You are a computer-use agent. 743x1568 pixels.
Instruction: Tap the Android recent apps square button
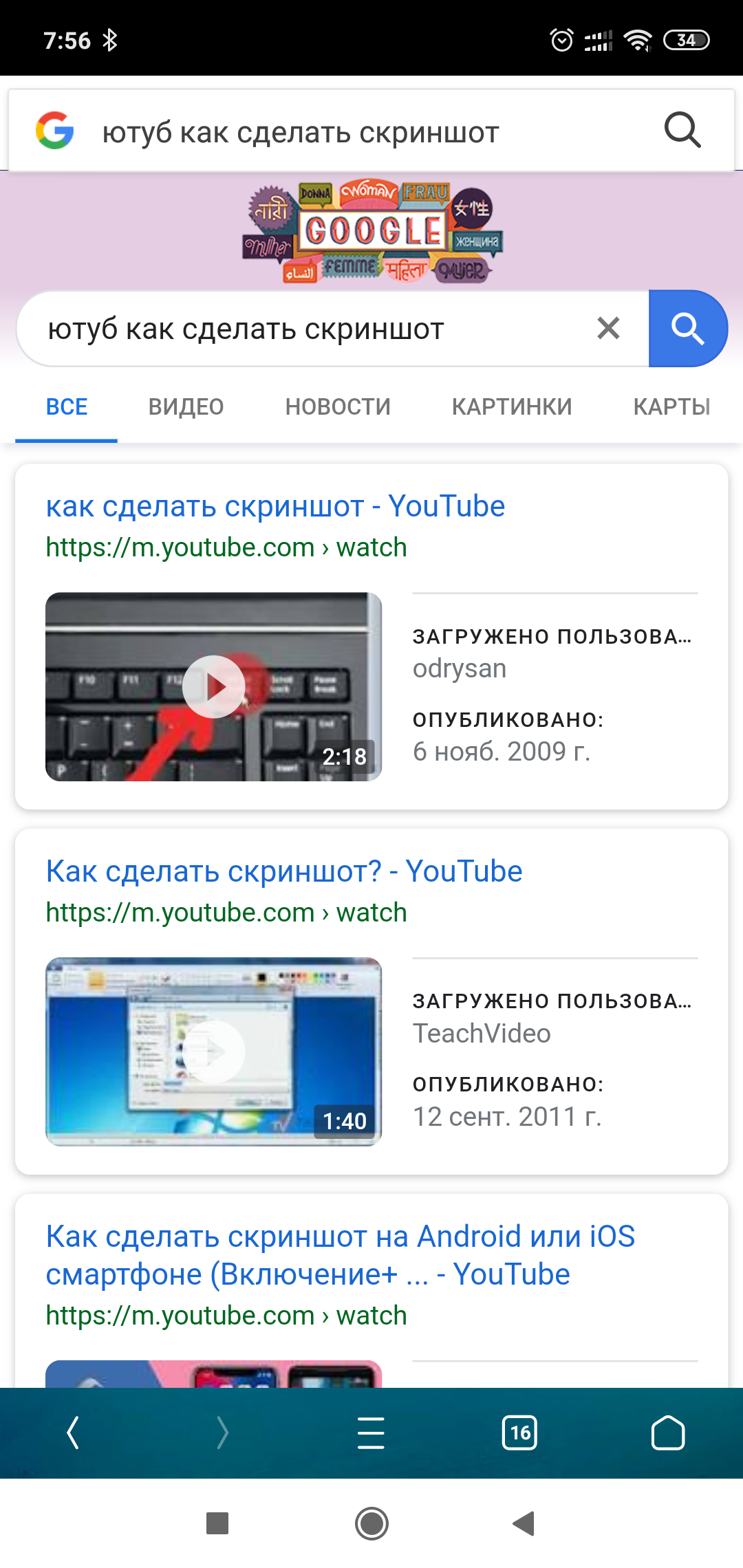pos(217,1523)
